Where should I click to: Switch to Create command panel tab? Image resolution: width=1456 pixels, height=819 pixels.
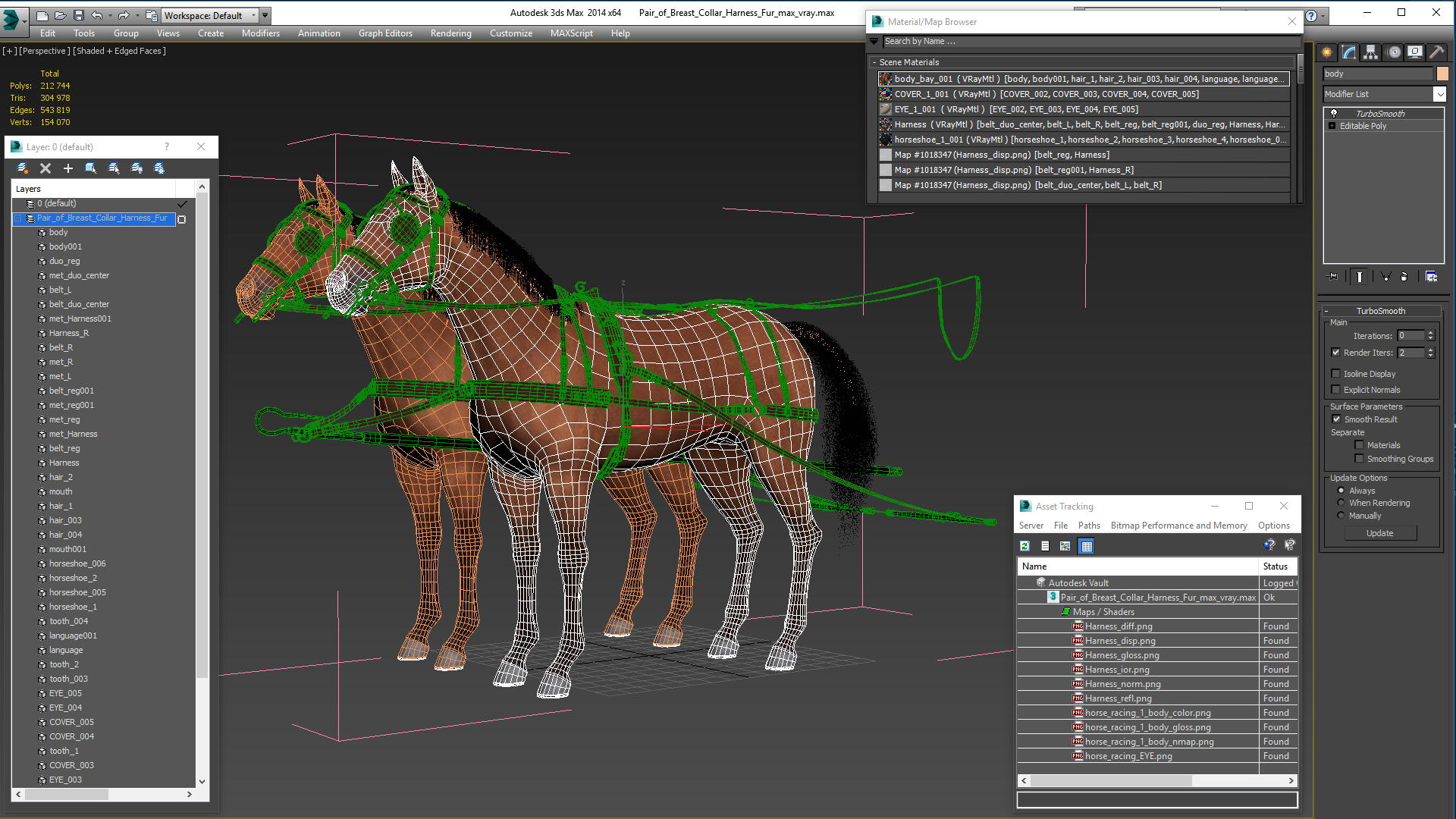1326,52
